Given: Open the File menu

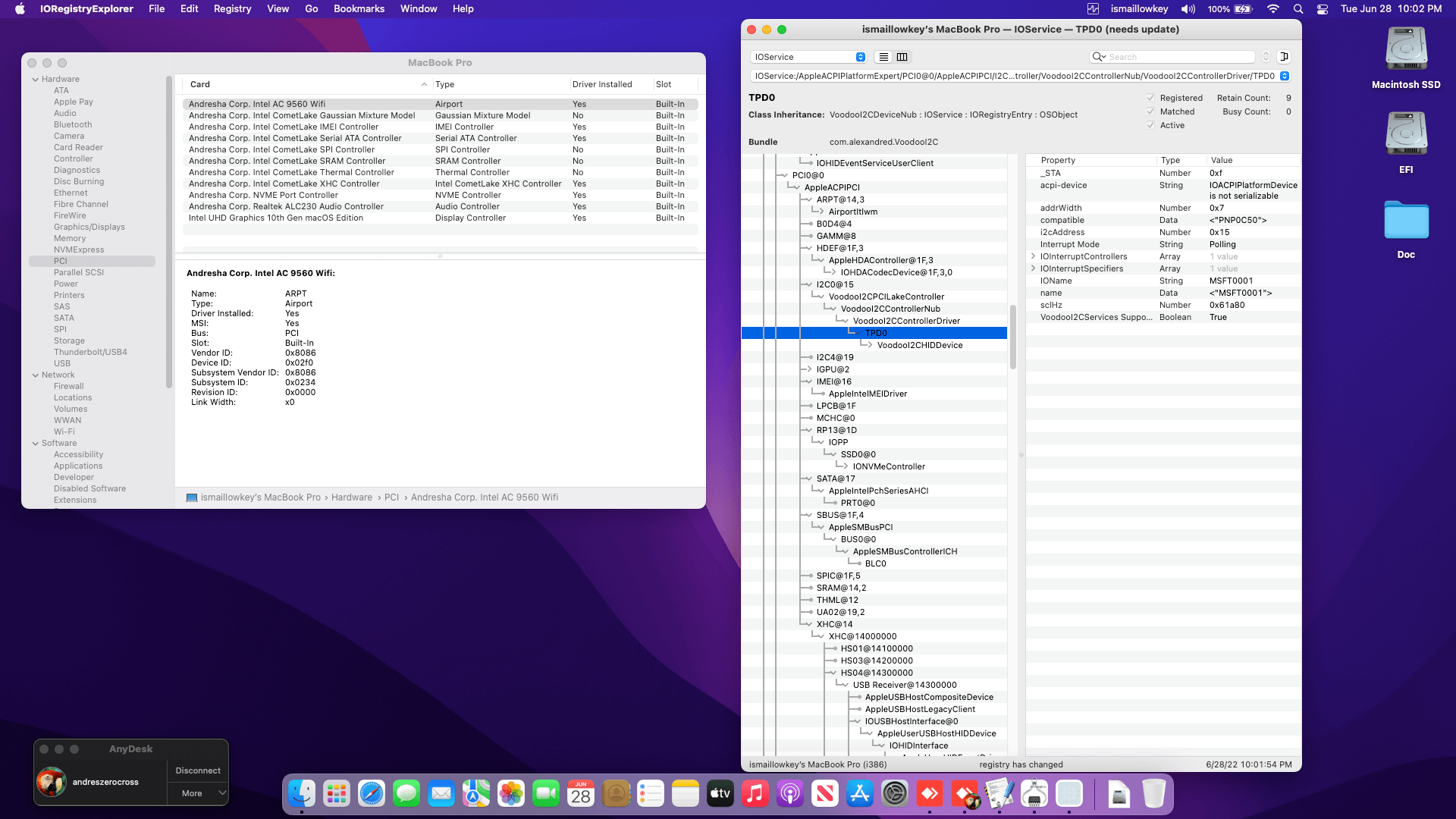Looking at the screenshot, I should 157,9.
